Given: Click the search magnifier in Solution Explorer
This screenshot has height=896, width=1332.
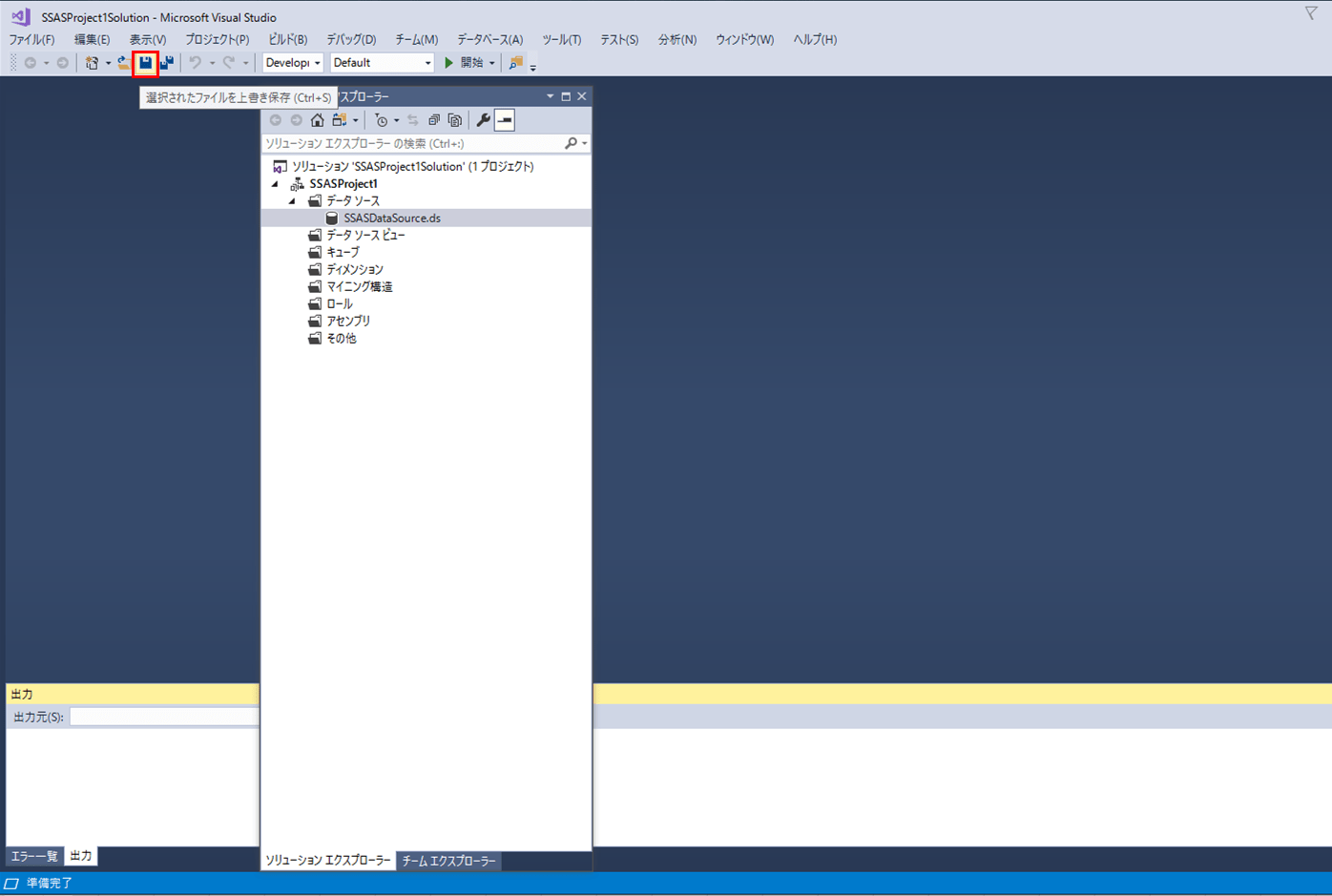Looking at the screenshot, I should [571, 143].
